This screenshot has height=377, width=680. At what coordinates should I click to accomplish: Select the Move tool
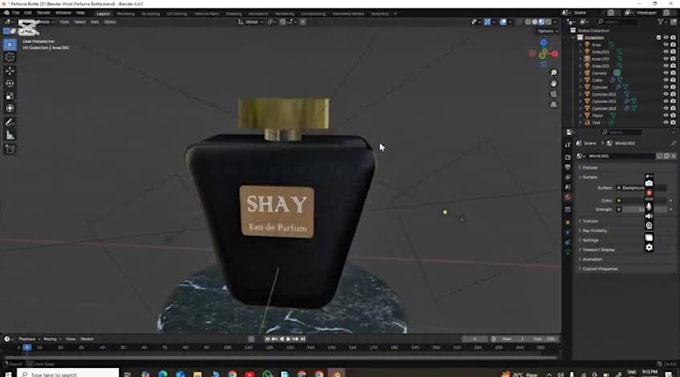pyautogui.click(x=10, y=71)
